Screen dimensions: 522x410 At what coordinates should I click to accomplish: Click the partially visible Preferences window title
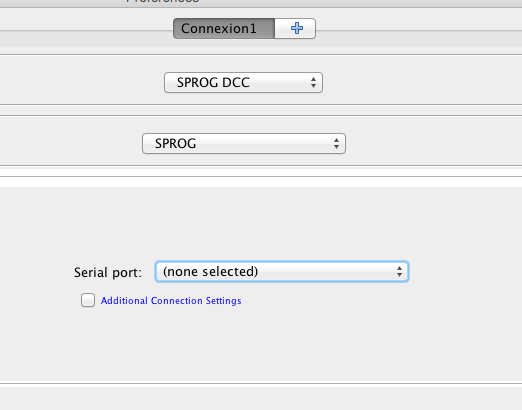tap(163, 1)
